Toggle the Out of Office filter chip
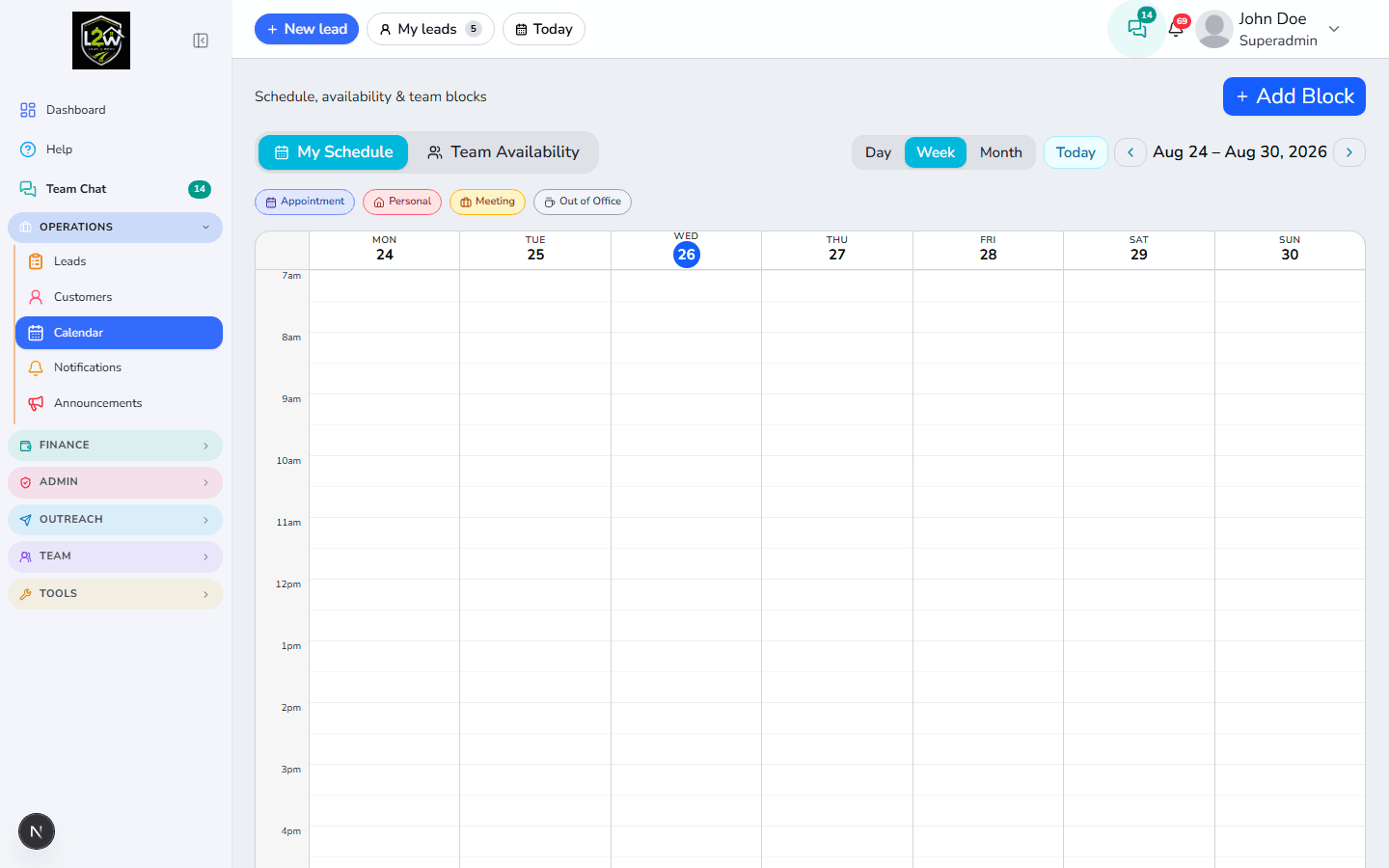 click(583, 202)
